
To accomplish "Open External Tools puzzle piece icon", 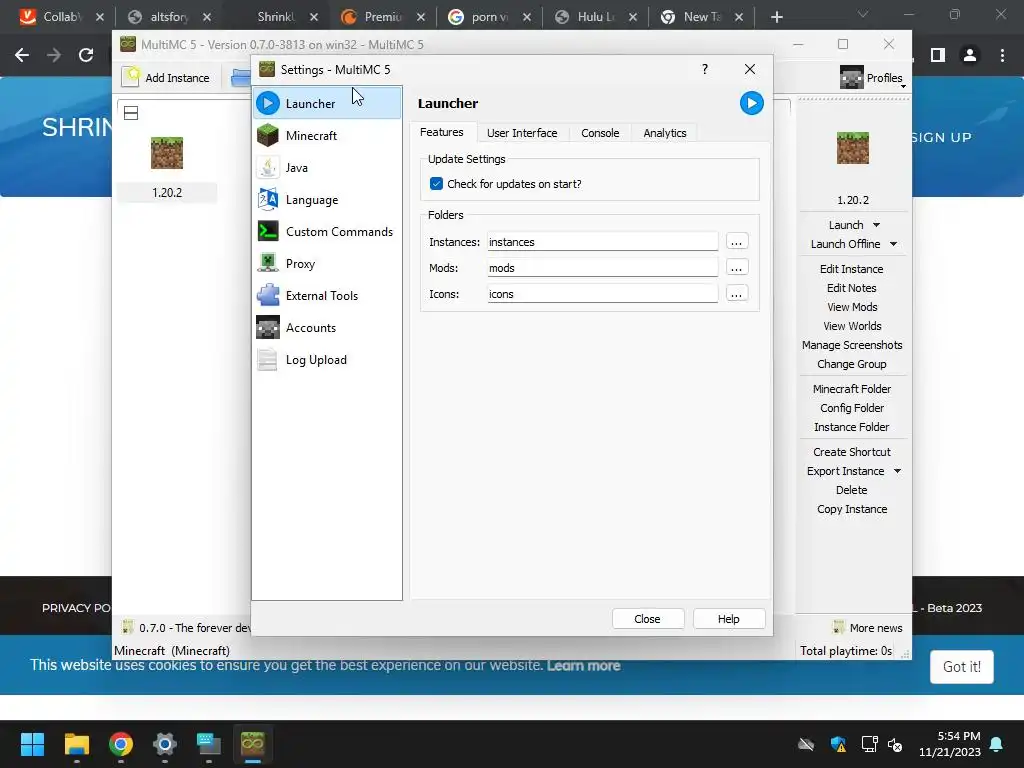I will [x=268, y=295].
